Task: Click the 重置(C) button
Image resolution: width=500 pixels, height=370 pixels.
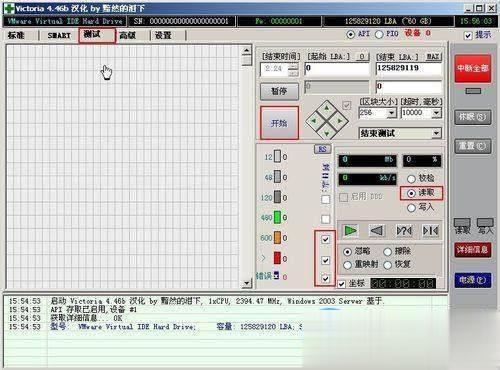Action: click(x=473, y=146)
